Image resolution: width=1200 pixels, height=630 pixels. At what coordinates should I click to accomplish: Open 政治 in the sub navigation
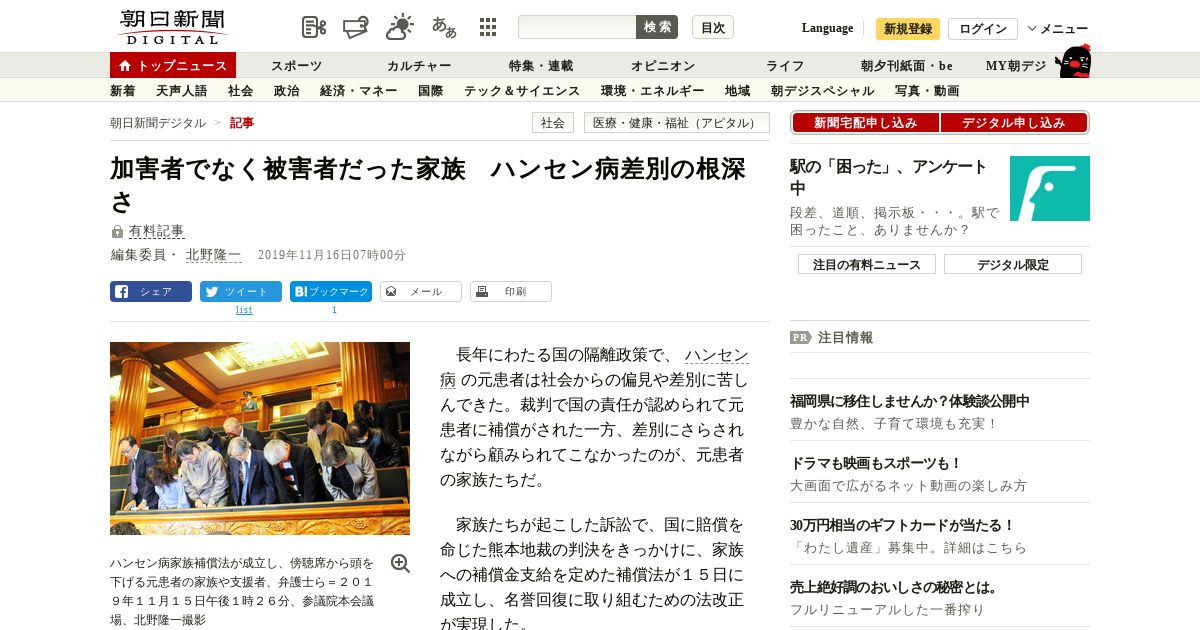click(287, 91)
